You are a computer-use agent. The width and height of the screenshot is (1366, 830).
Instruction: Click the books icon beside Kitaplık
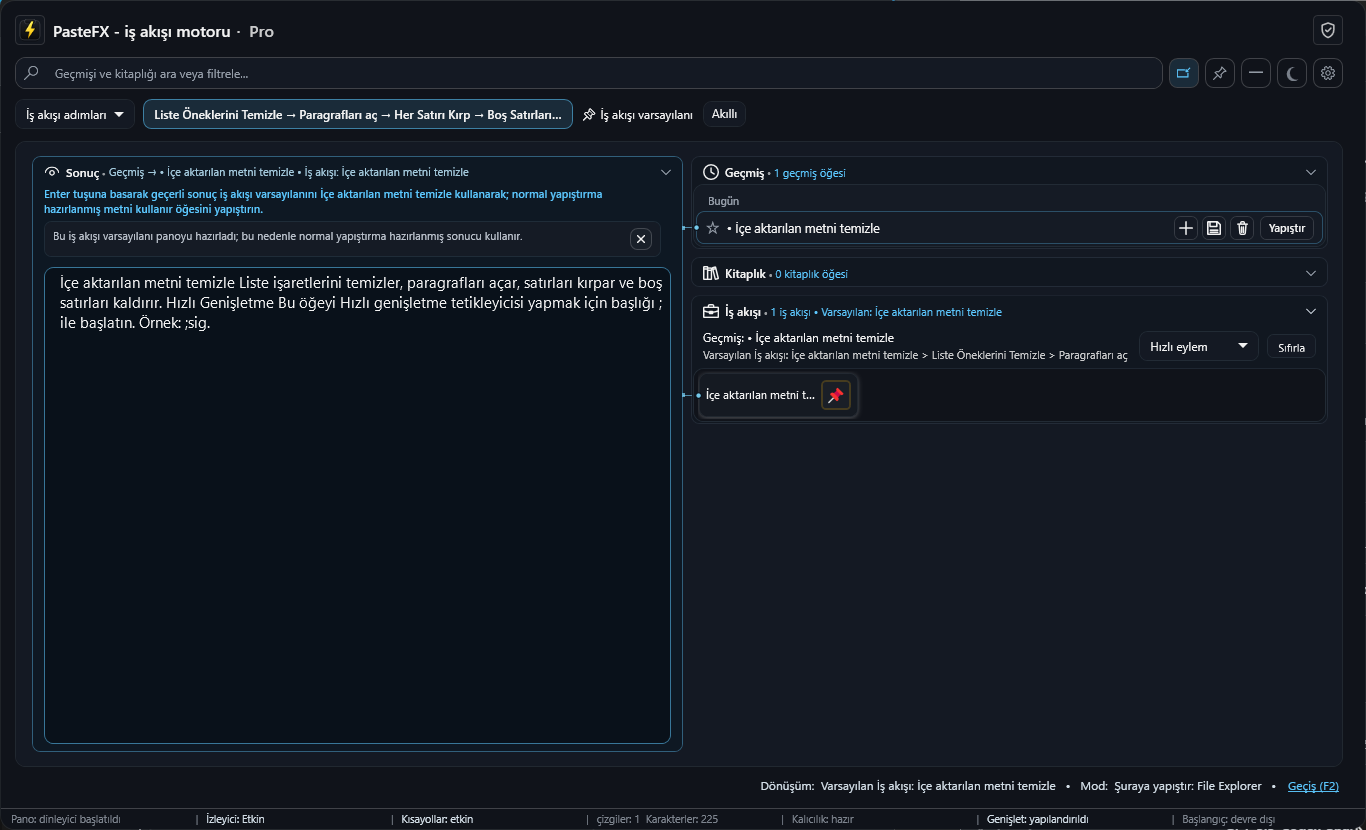pyautogui.click(x=712, y=273)
